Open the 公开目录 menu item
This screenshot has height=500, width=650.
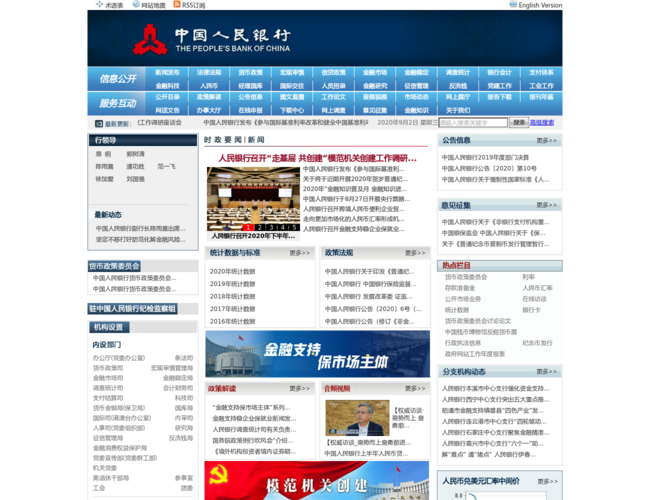167,97
